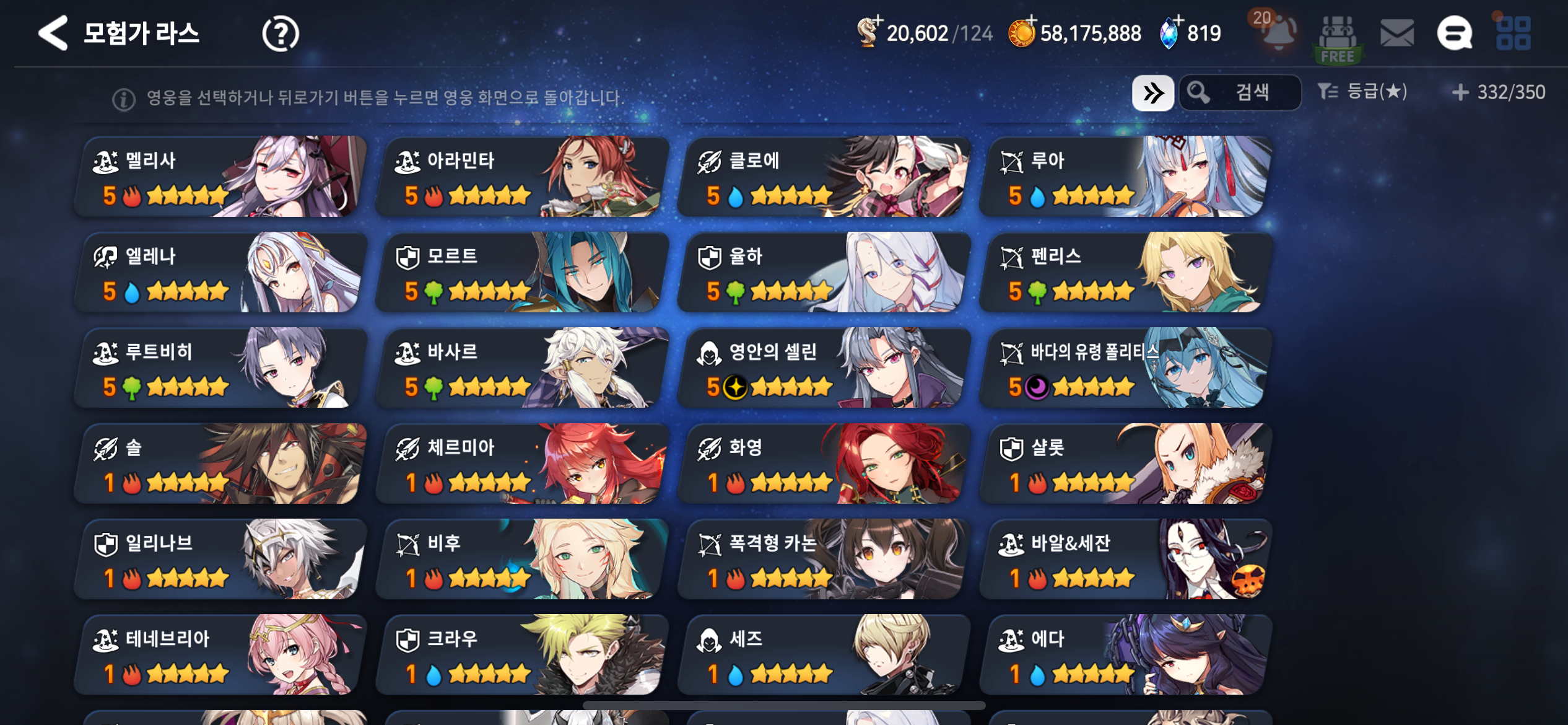Collapse the hero list with double-arrow button
1568x725 pixels.
1153,93
